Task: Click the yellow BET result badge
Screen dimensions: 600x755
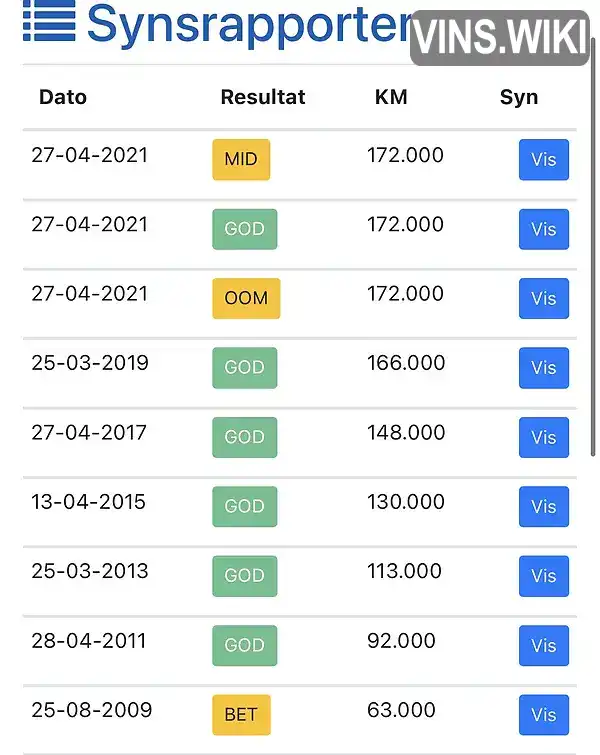Action: [241, 715]
